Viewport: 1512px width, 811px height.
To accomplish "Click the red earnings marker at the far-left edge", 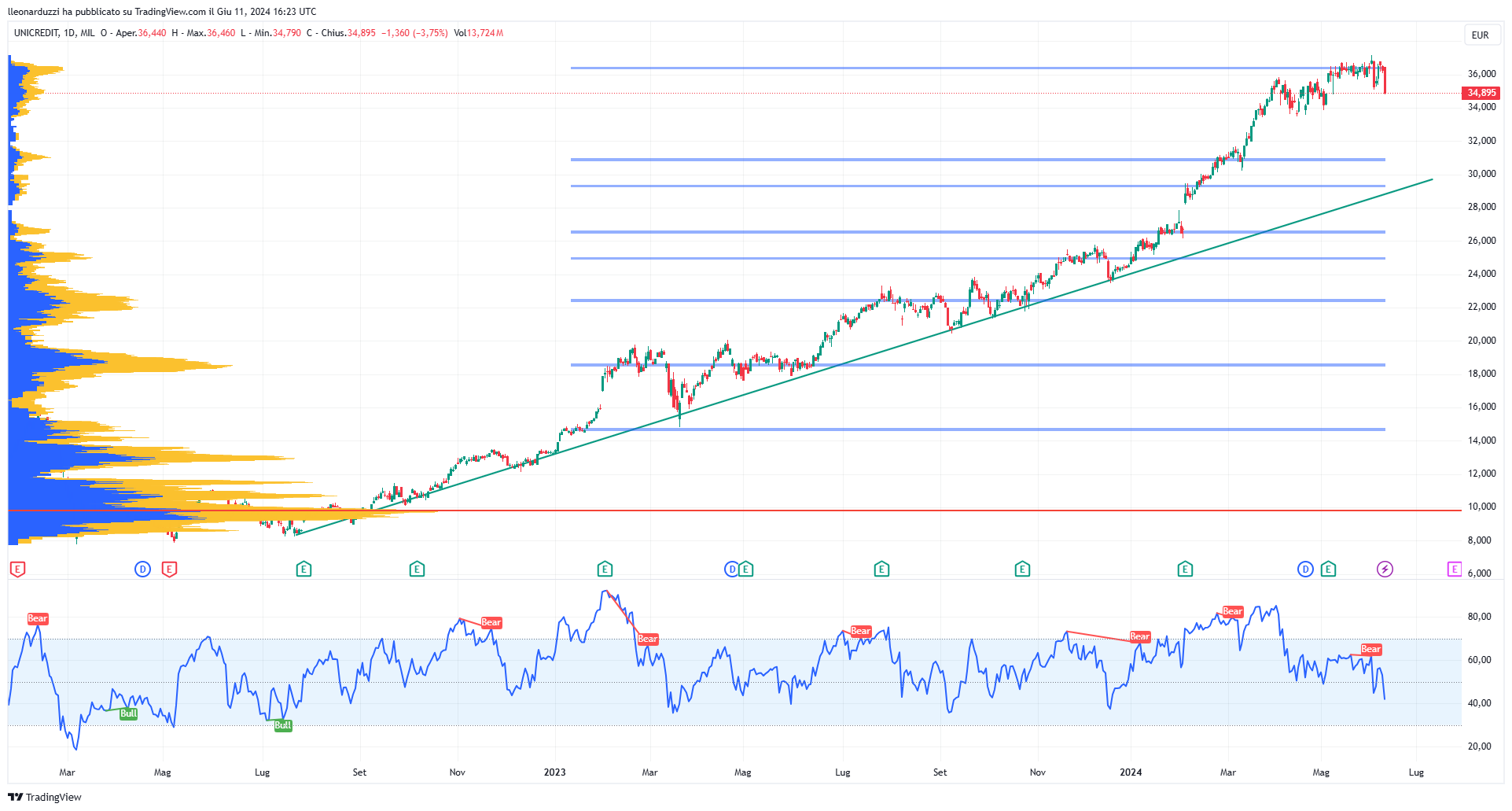I will coord(17,569).
